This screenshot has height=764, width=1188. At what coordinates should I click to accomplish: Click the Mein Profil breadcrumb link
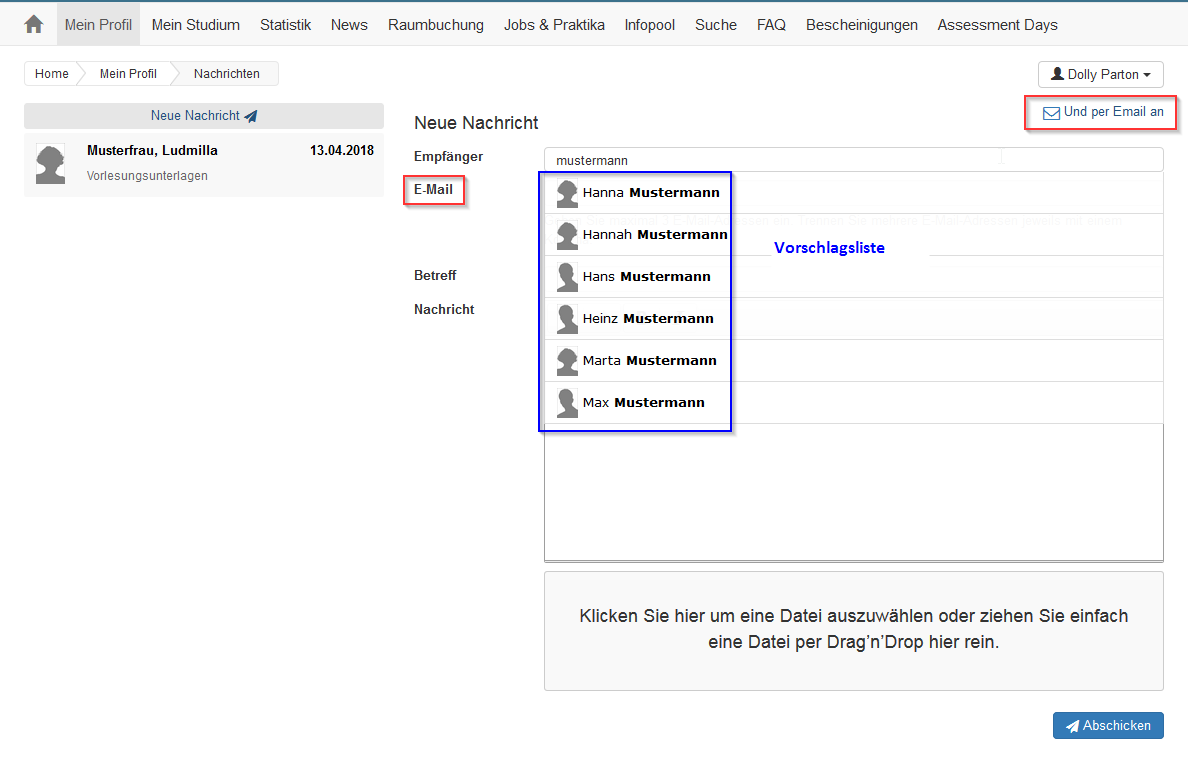pyautogui.click(x=128, y=74)
